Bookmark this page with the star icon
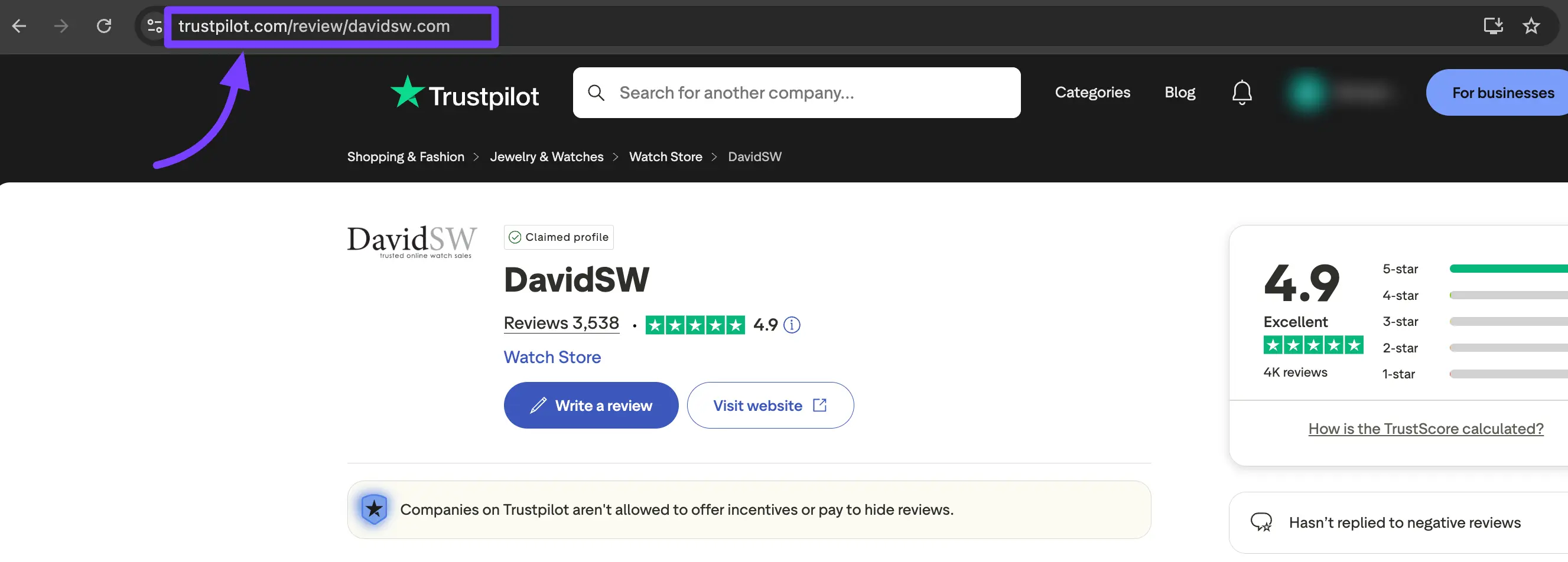The image size is (1568, 562). [1531, 26]
